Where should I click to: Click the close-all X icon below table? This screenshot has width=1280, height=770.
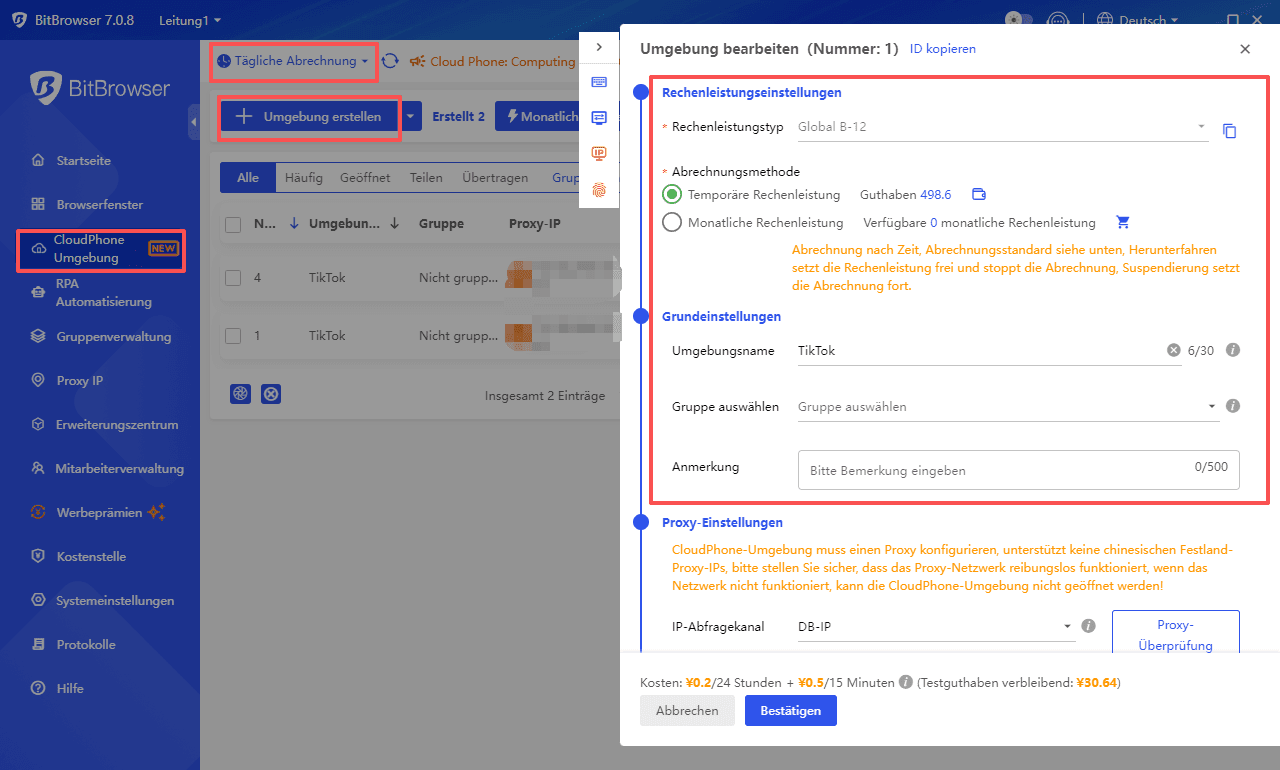coord(271,394)
